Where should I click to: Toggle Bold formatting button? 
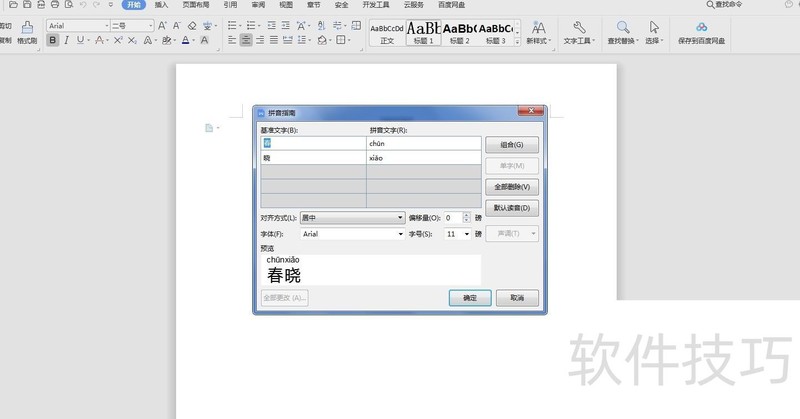(53, 40)
